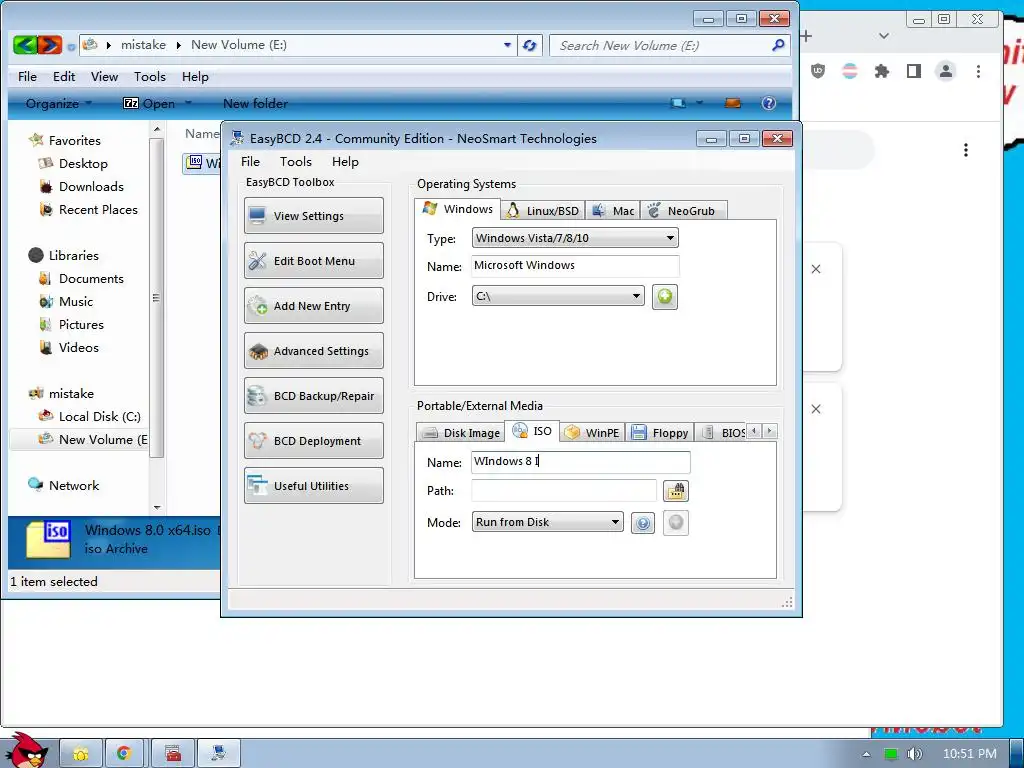
Task: Open EasyBCD File menu
Action: pos(250,161)
